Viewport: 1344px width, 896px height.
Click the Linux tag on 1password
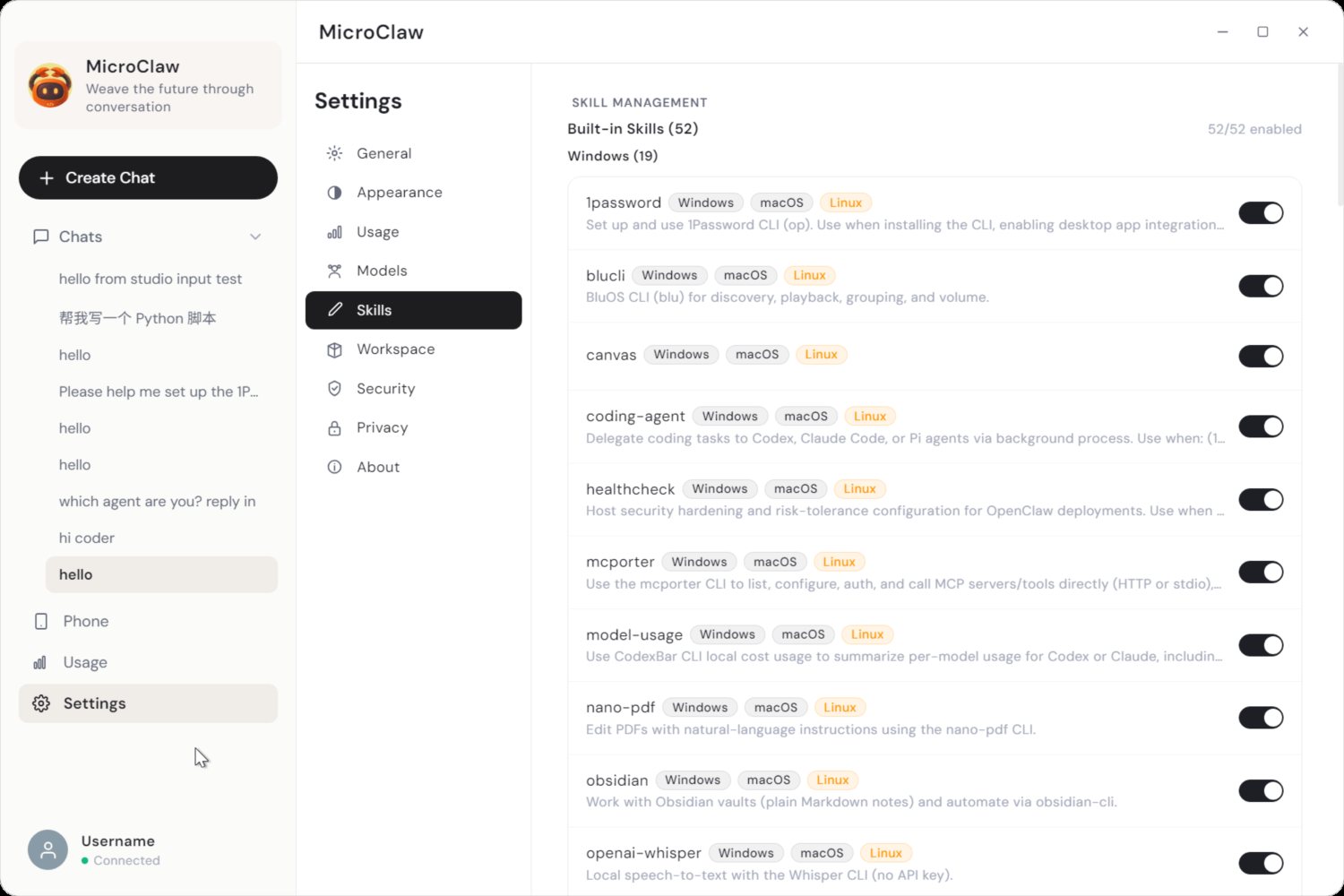coord(846,202)
